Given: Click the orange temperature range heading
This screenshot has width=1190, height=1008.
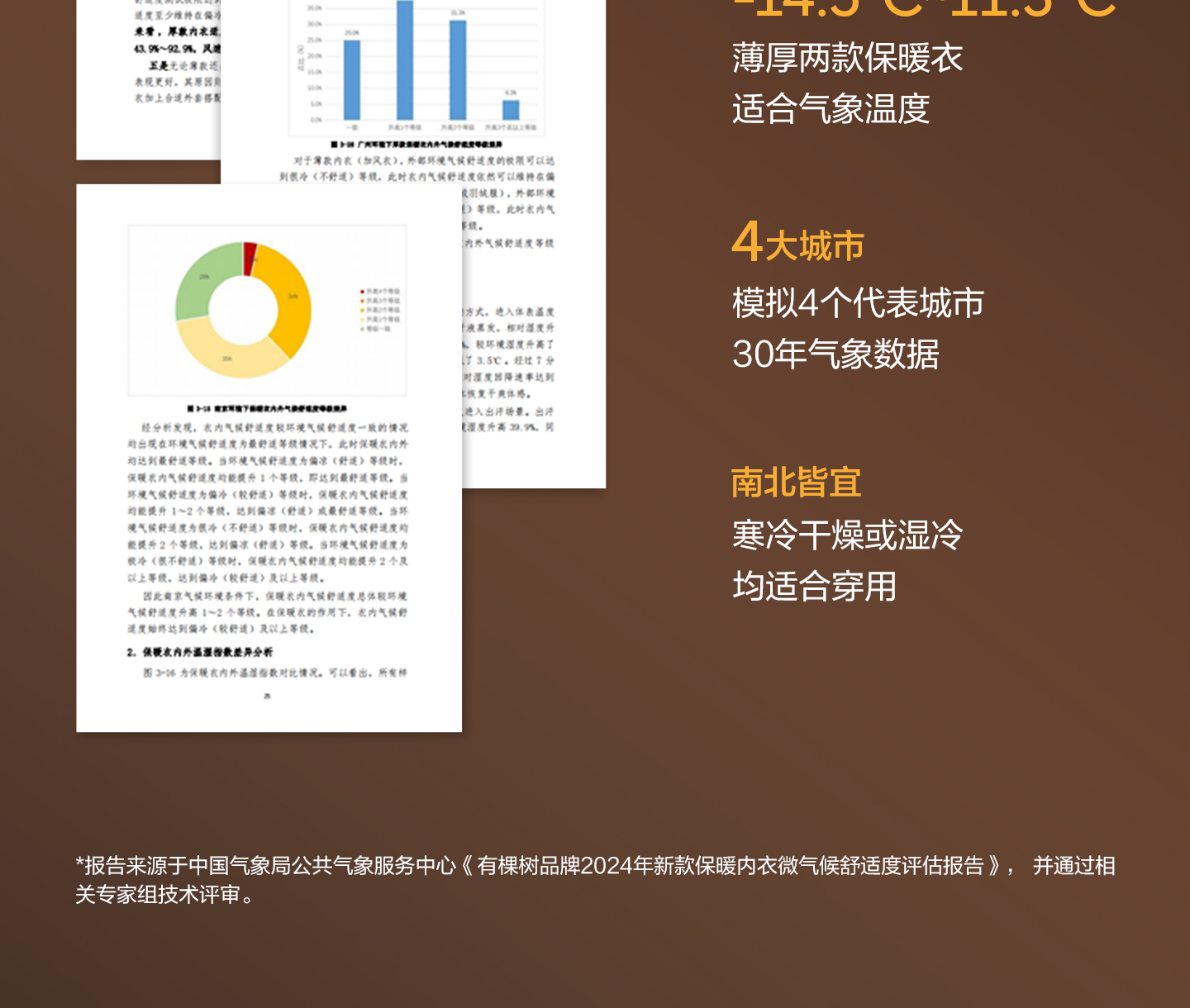Looking at the screenshot, I should tap(924, 8).
